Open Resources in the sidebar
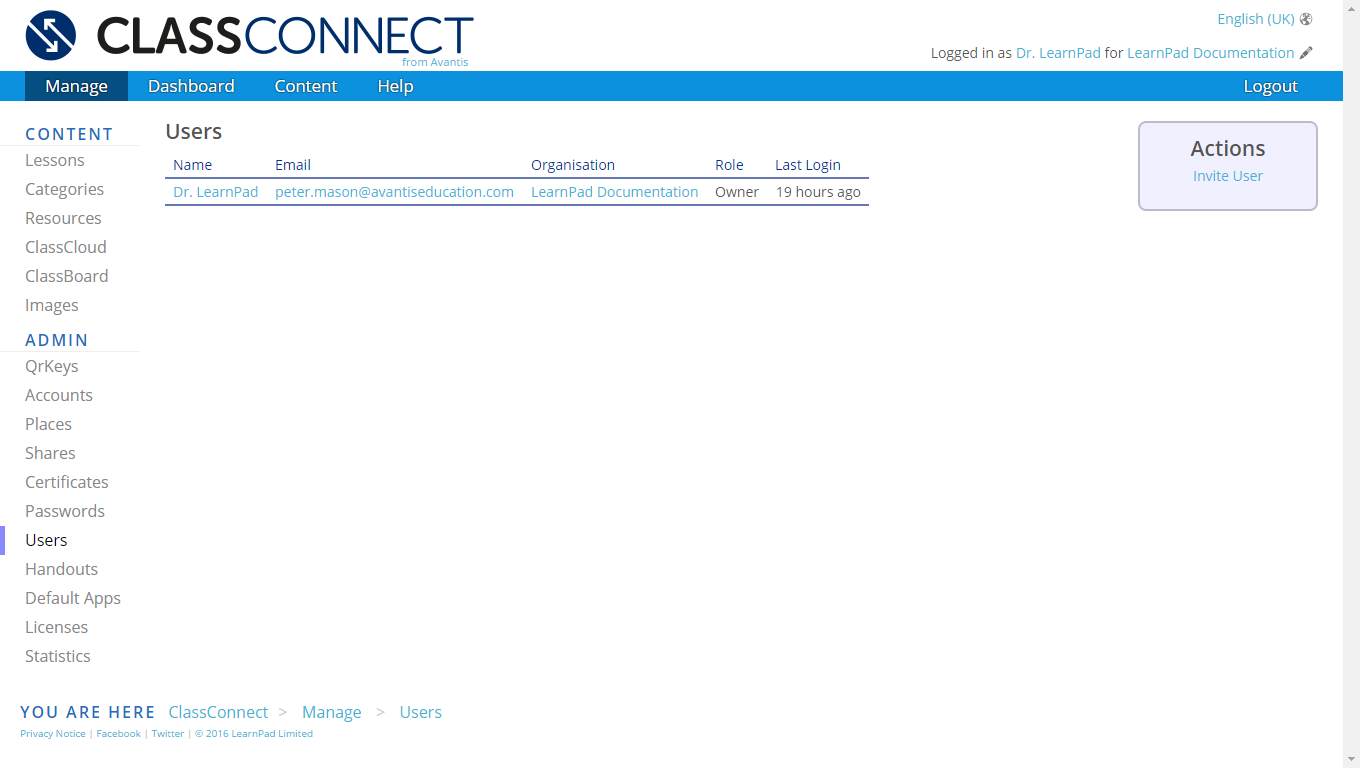 click(63, 218)
